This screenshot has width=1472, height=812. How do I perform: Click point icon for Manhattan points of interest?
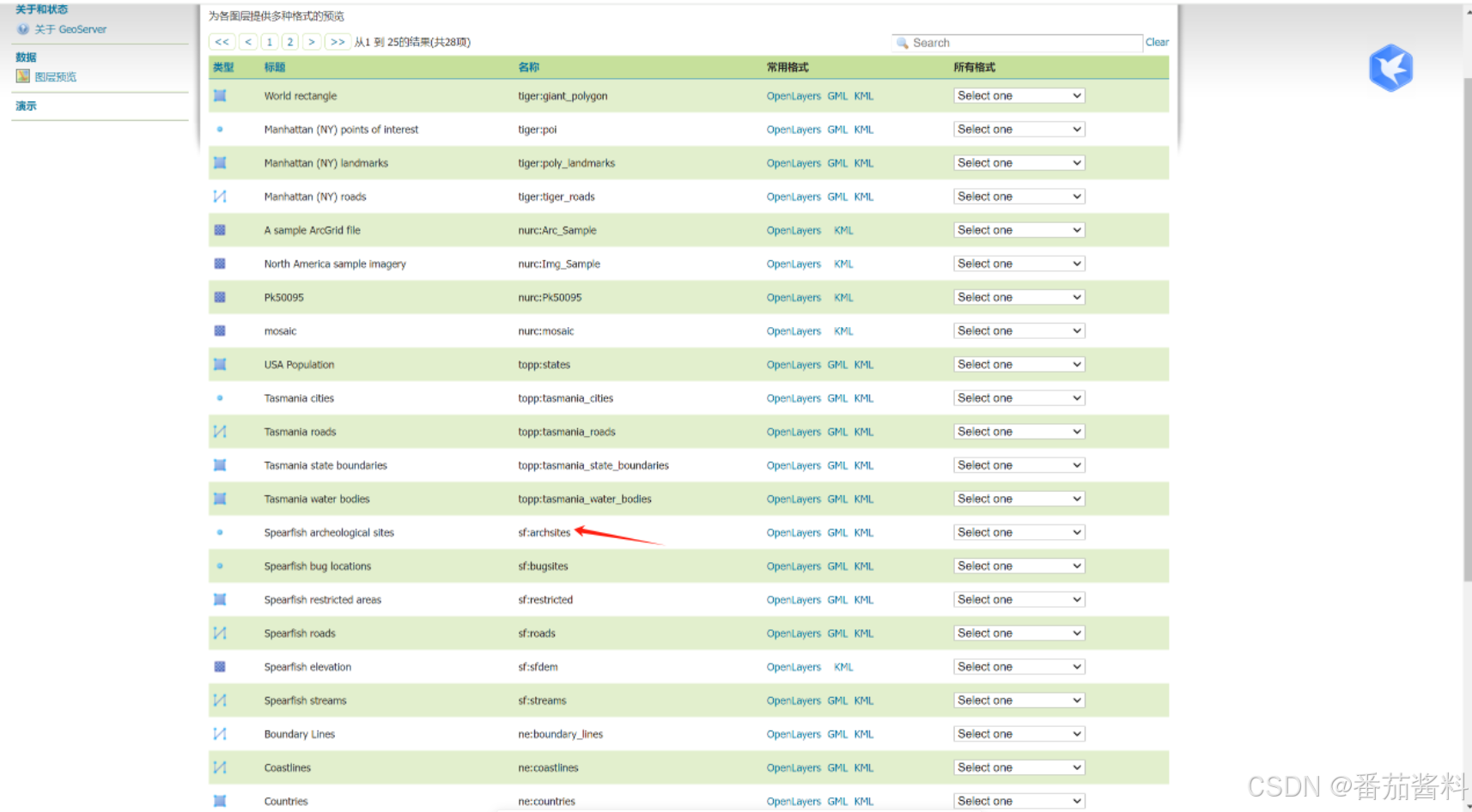coord(220,130)
